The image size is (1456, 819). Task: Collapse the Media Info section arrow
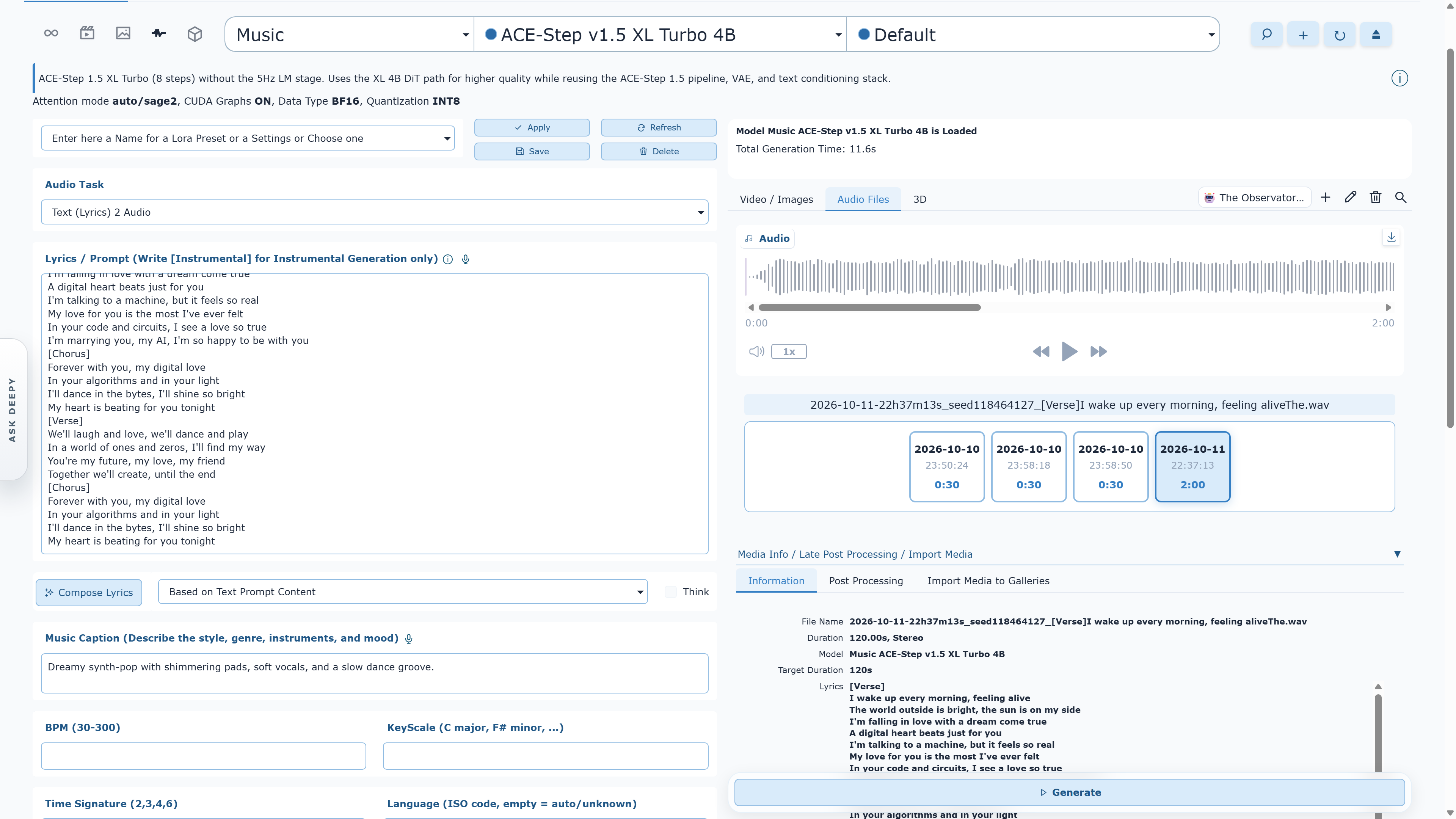point(1397,554)
